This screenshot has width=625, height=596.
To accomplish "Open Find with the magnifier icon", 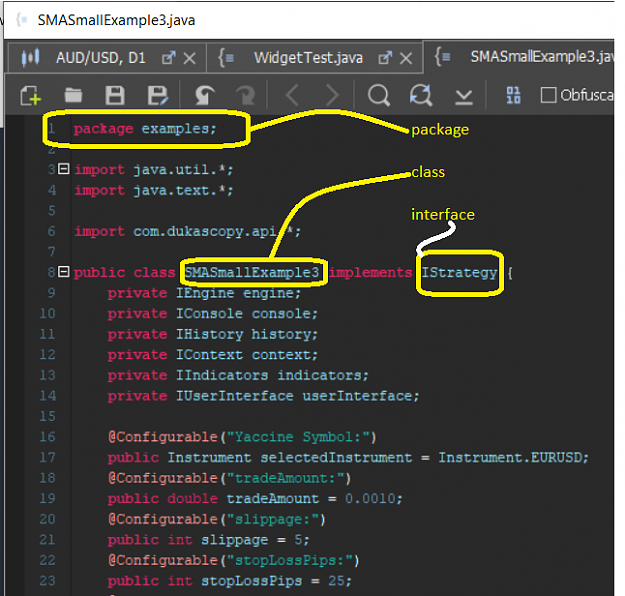I will (x=379, y=96).
